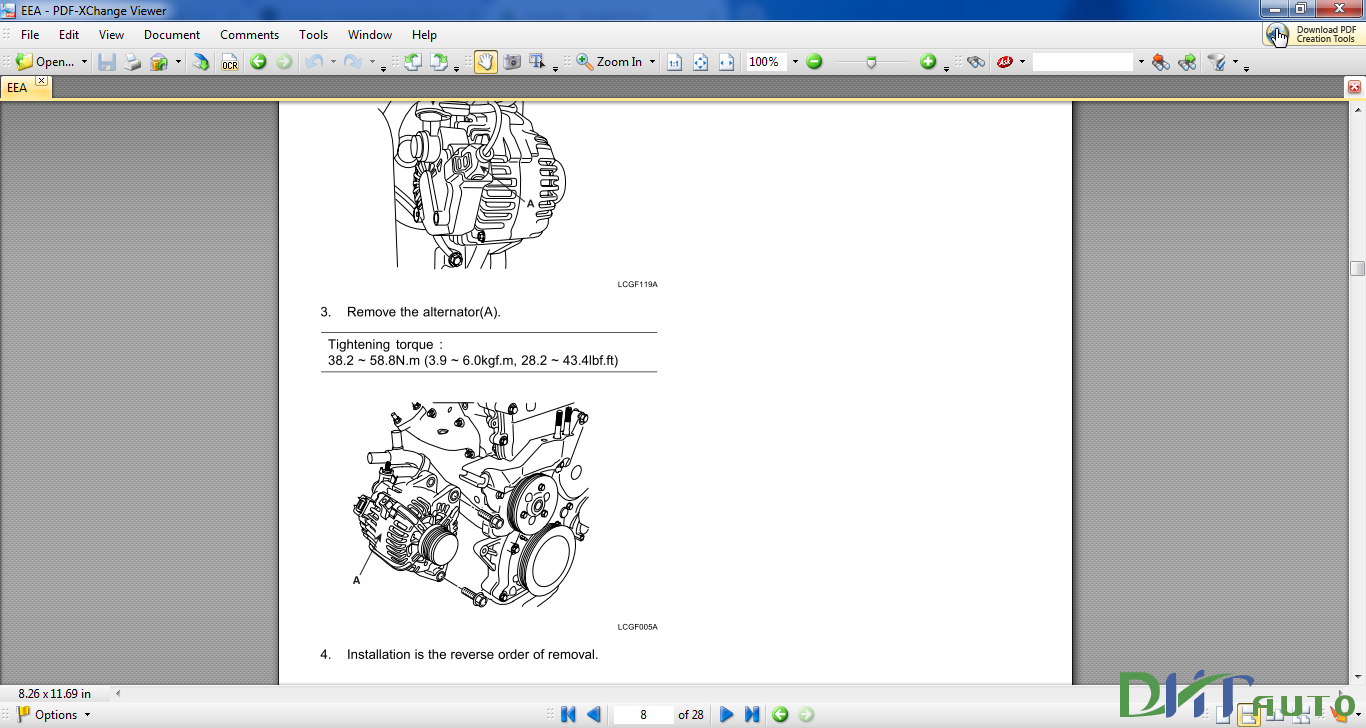Image resolution: width=1366 pixels, height=728 pixels.
Task: Click the zoom slider handle
Action: click(871, 62)
